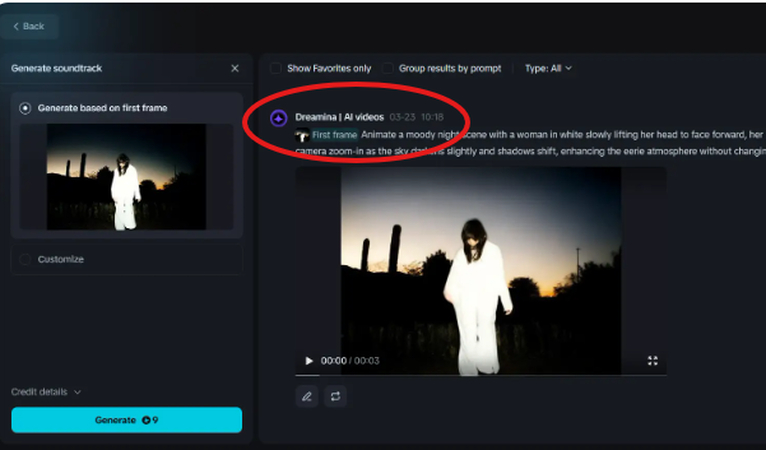Enter fullscreen for the video
The height and width of the screenshot is (450, 766).
tap(653, 361)
